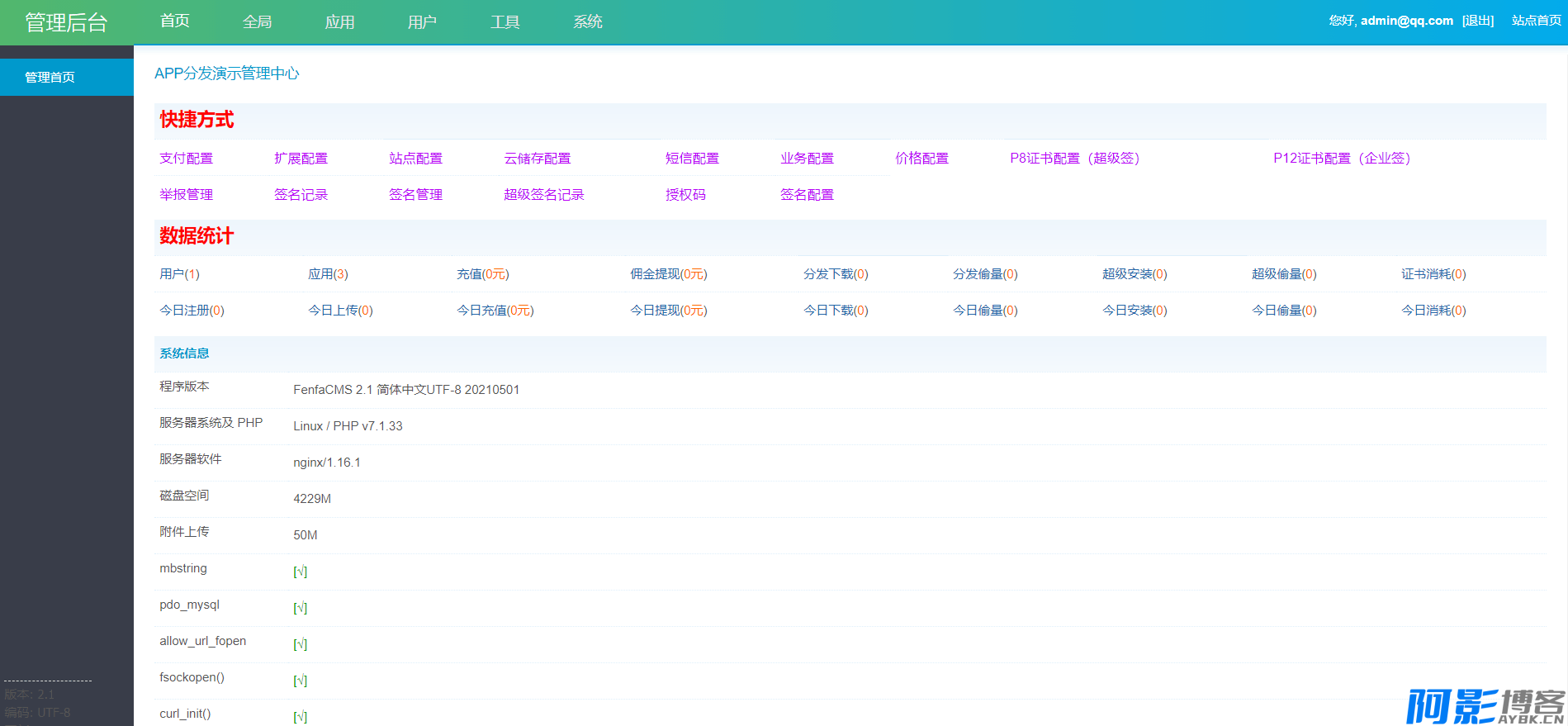Image resolution: width=1568 pixels, height=726 pixels.
Task: Open the 系统 top menu
Action: point(588,21)
